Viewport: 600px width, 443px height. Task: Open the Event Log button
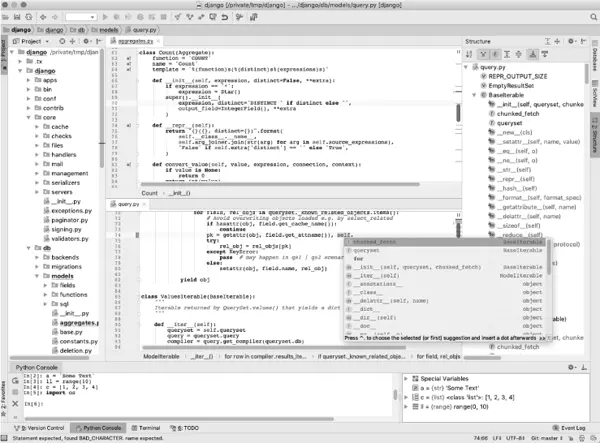coord(569,428)
